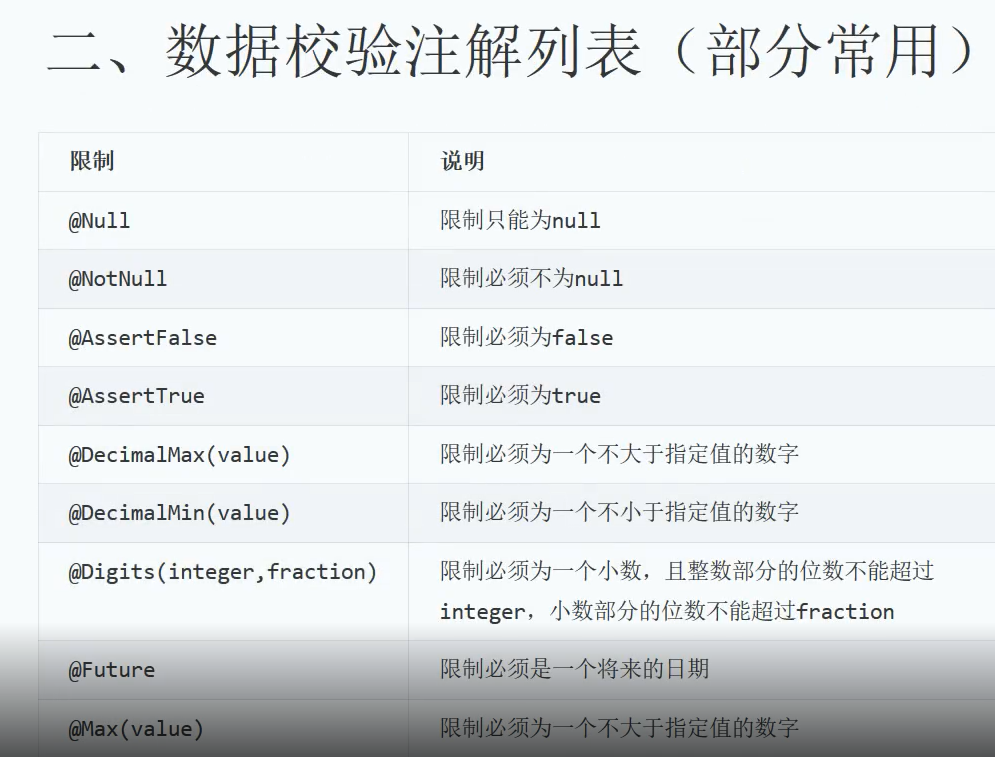Click the description 限制必须不为null
This screenshot has width=995, height=757.
532,278
